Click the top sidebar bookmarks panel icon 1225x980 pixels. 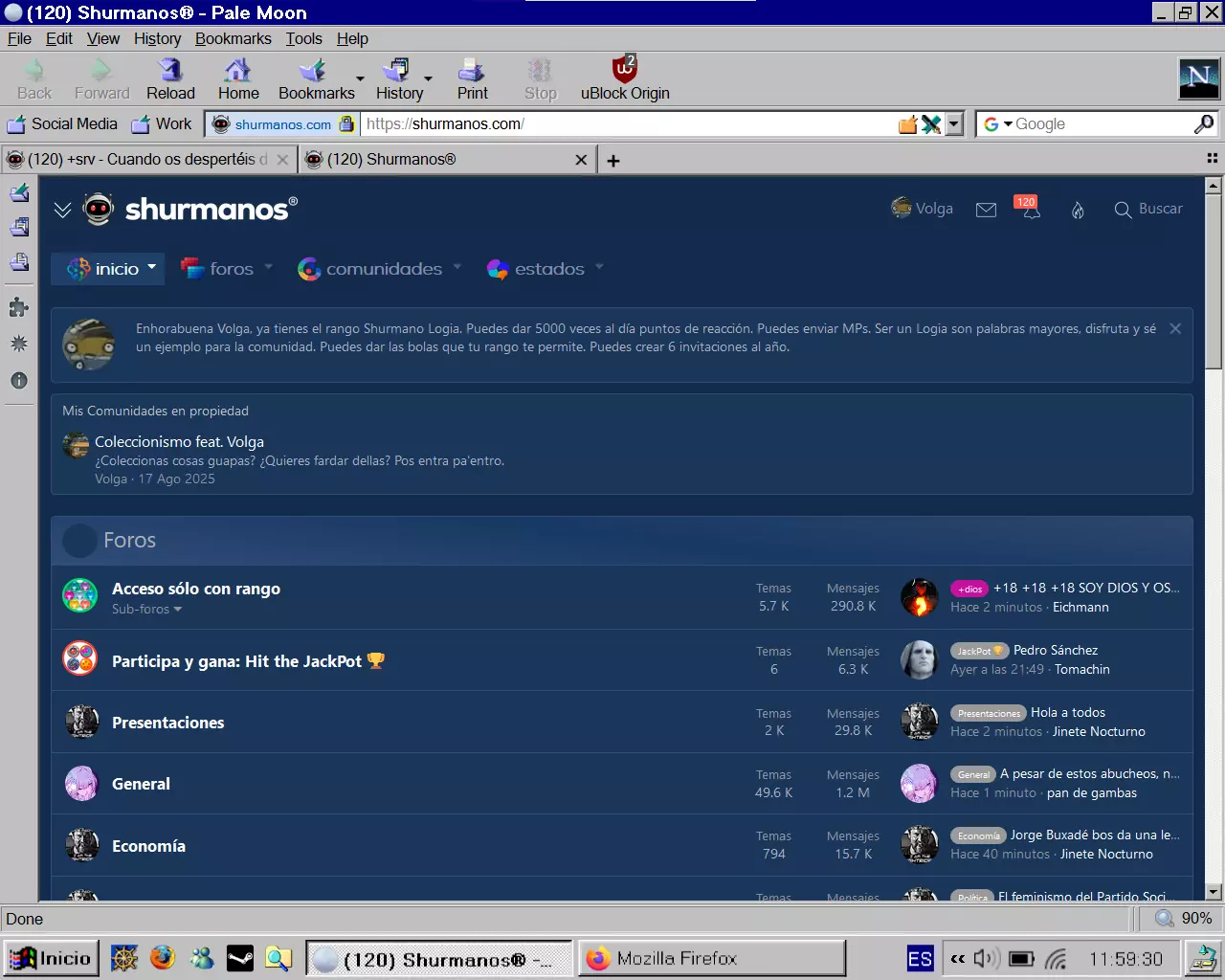tap(19, 193)
